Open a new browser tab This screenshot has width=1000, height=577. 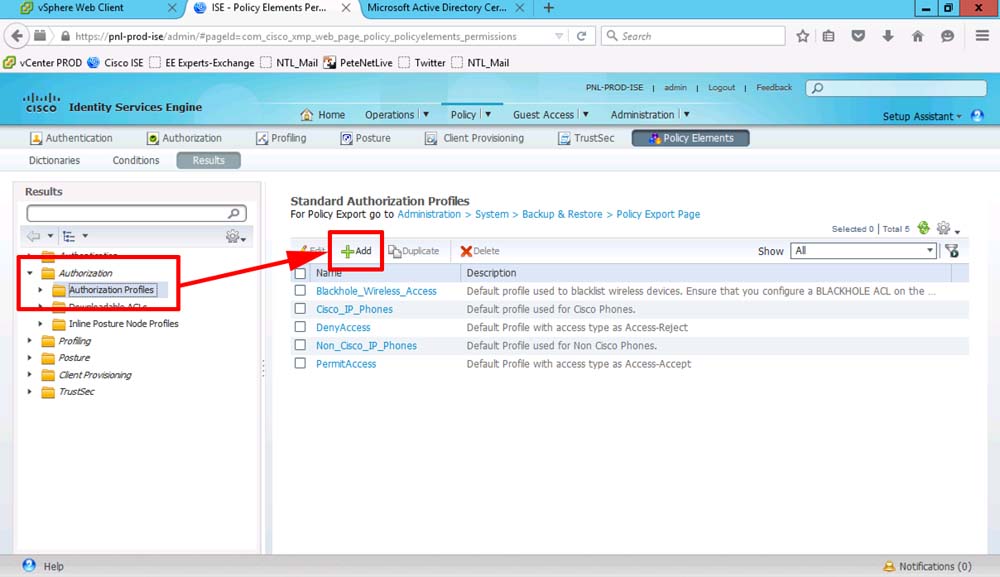548,8
